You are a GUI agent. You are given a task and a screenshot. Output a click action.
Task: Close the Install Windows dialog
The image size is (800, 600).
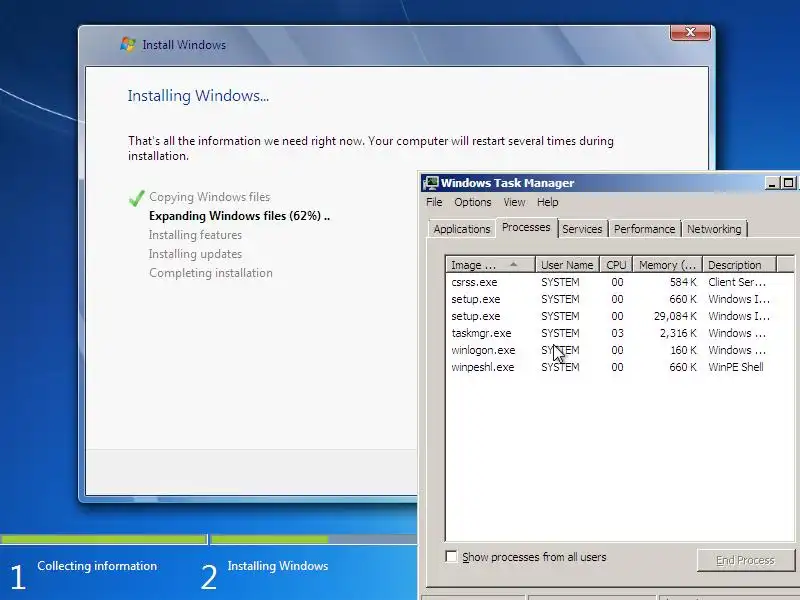690,32
